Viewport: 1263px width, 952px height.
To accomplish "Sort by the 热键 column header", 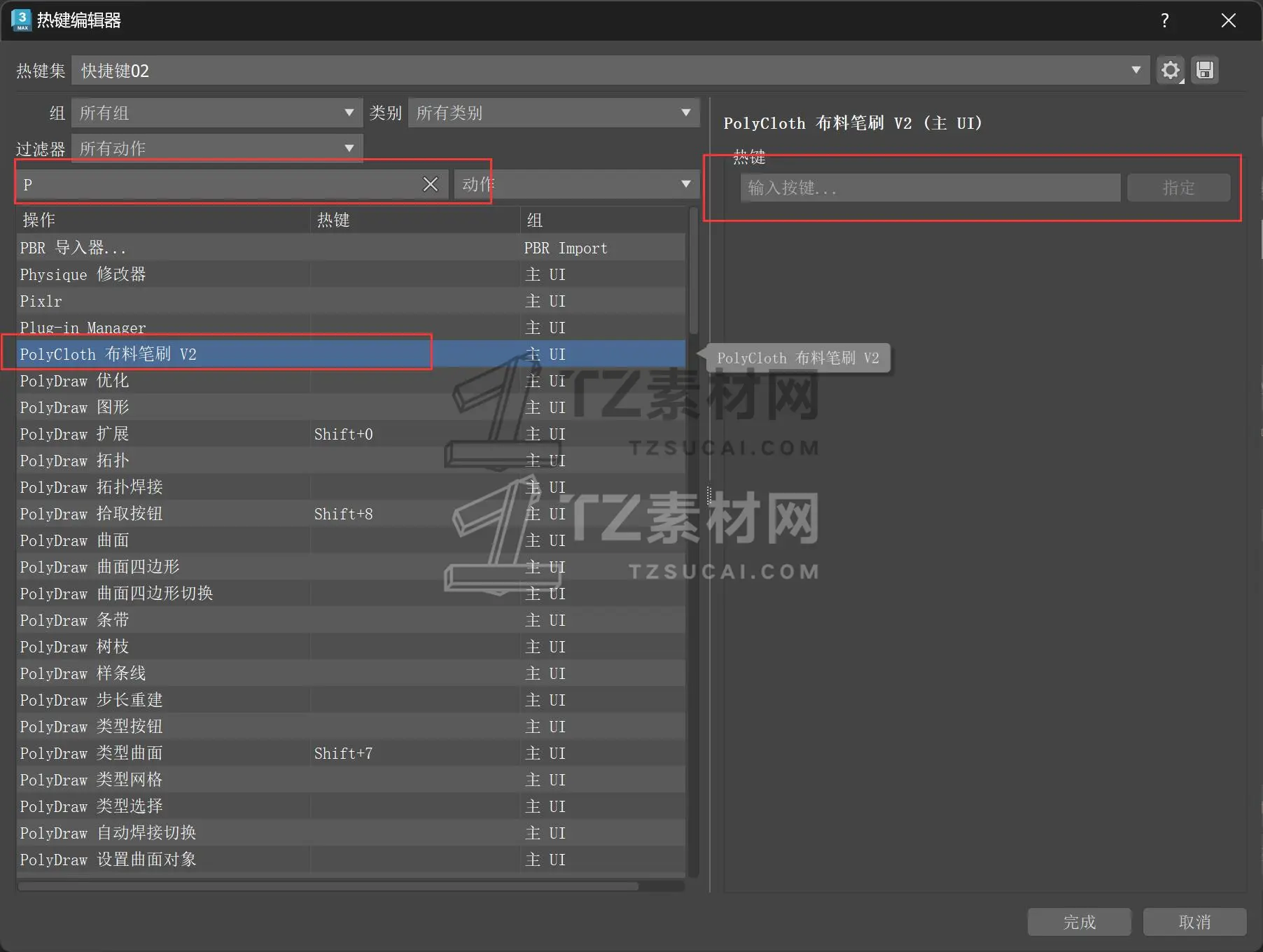I will pos(416,220).
